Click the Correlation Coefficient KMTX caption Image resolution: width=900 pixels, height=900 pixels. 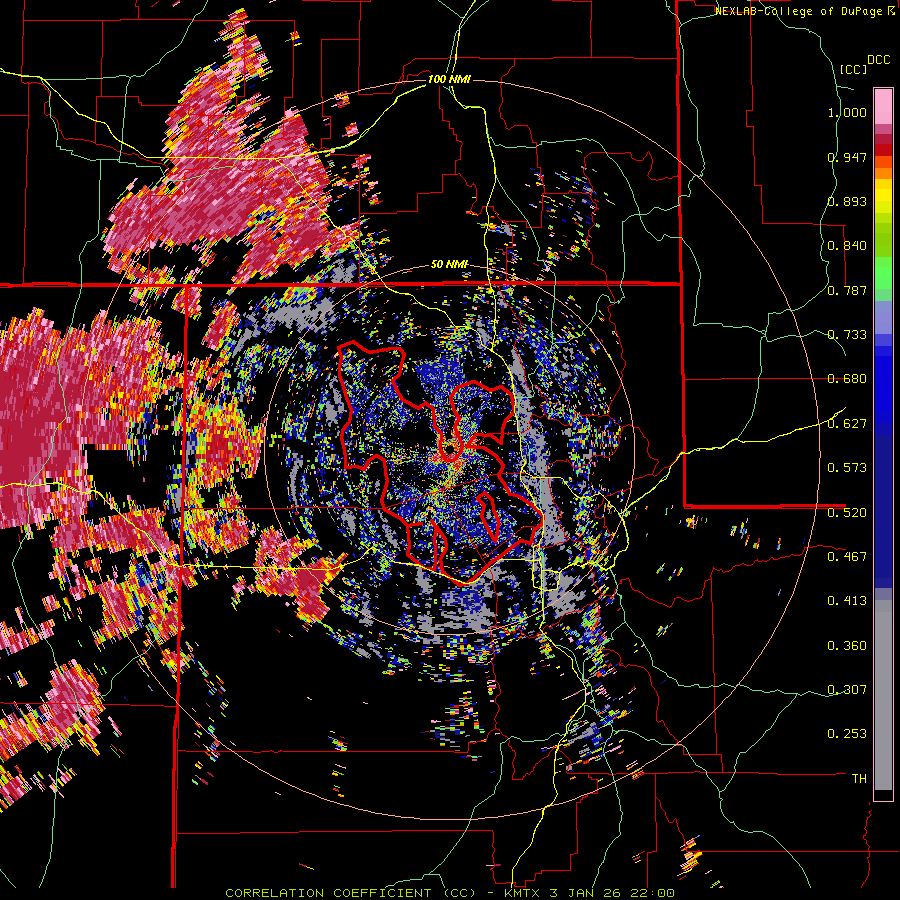449,893
